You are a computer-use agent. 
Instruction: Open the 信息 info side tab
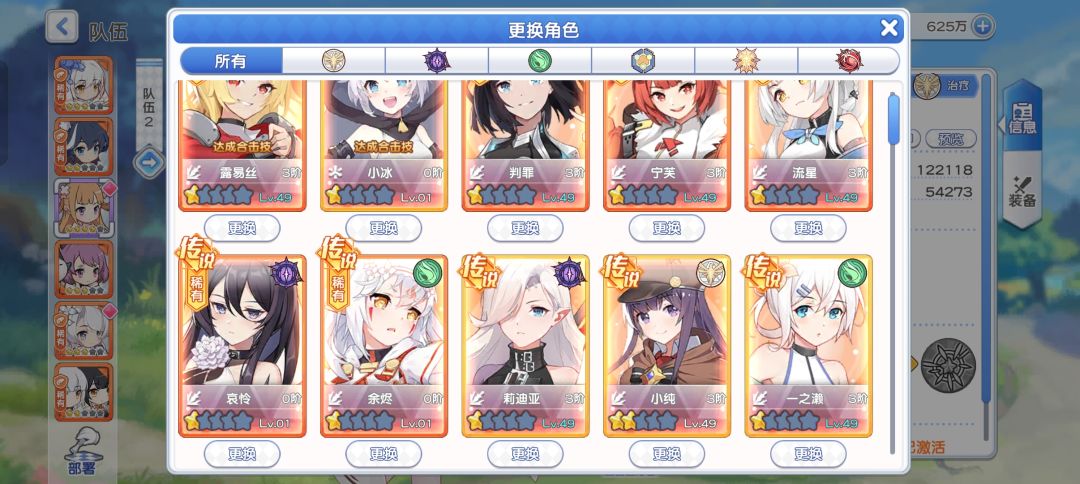tap(1022, 115)
